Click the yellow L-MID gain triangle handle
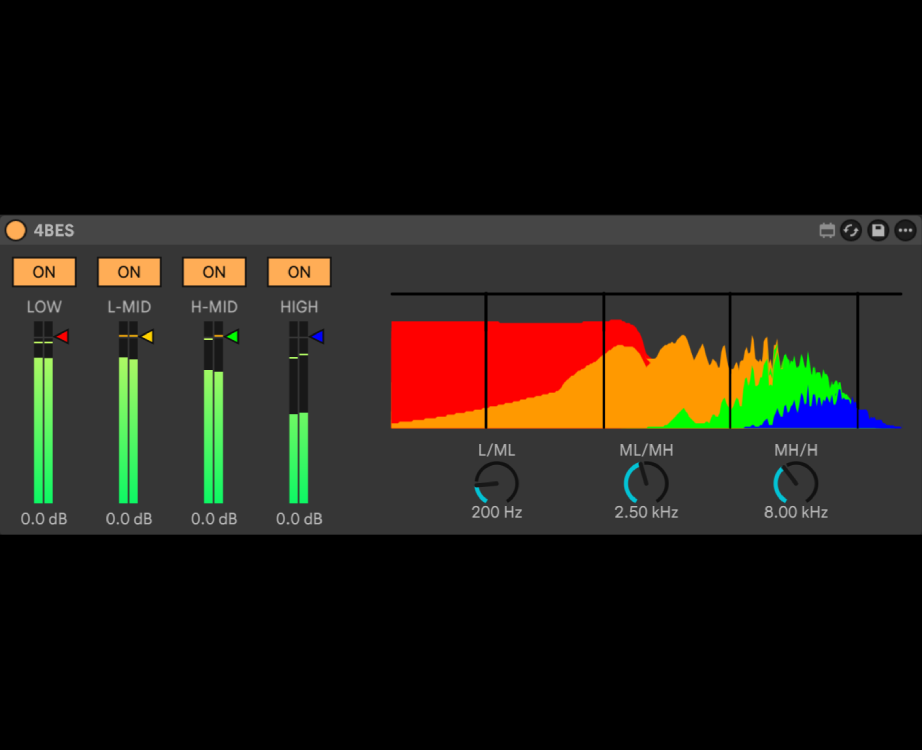 click(x=147, y=337)
